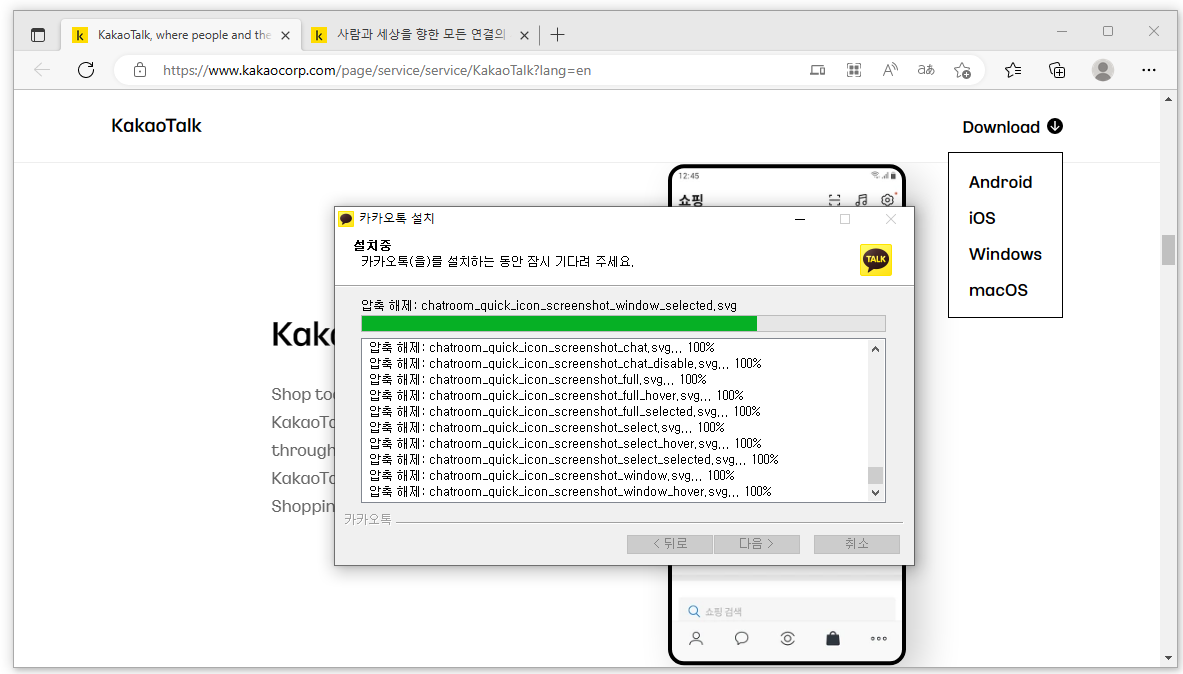
Task: Click the install log scroll down arrow
Action: [875, 493]
